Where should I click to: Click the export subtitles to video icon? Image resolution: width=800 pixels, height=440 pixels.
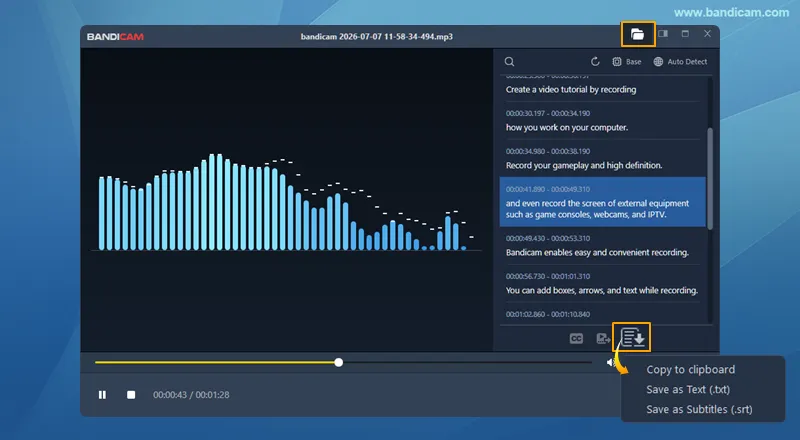[603, 338]
